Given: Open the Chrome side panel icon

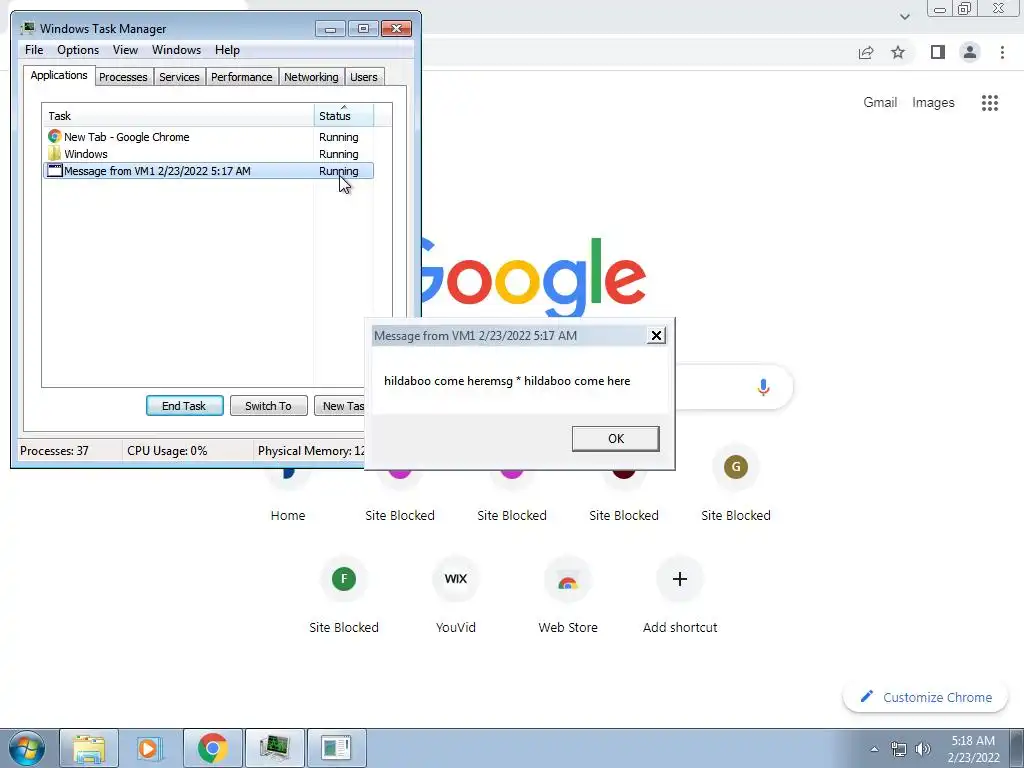Looking at the screenshot, I should pyautogui.click(x=938, y=52).
